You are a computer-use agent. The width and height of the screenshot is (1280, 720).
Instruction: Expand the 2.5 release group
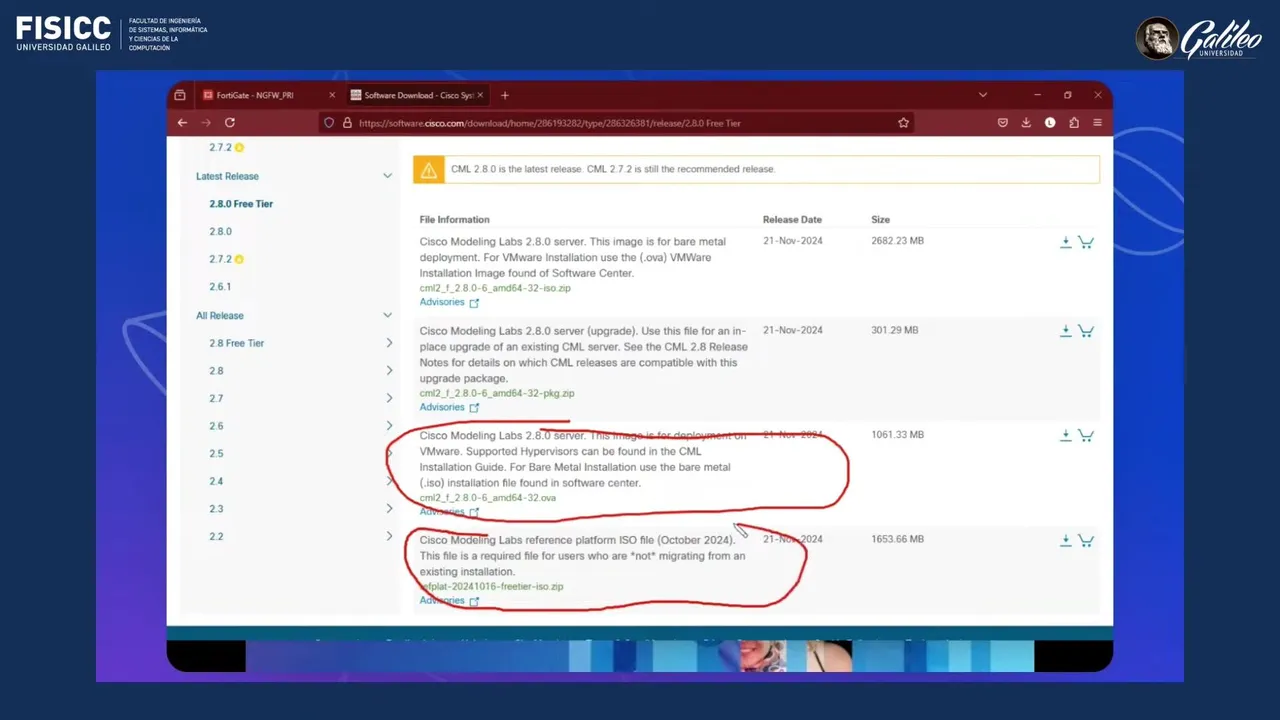tap(389, 454)
